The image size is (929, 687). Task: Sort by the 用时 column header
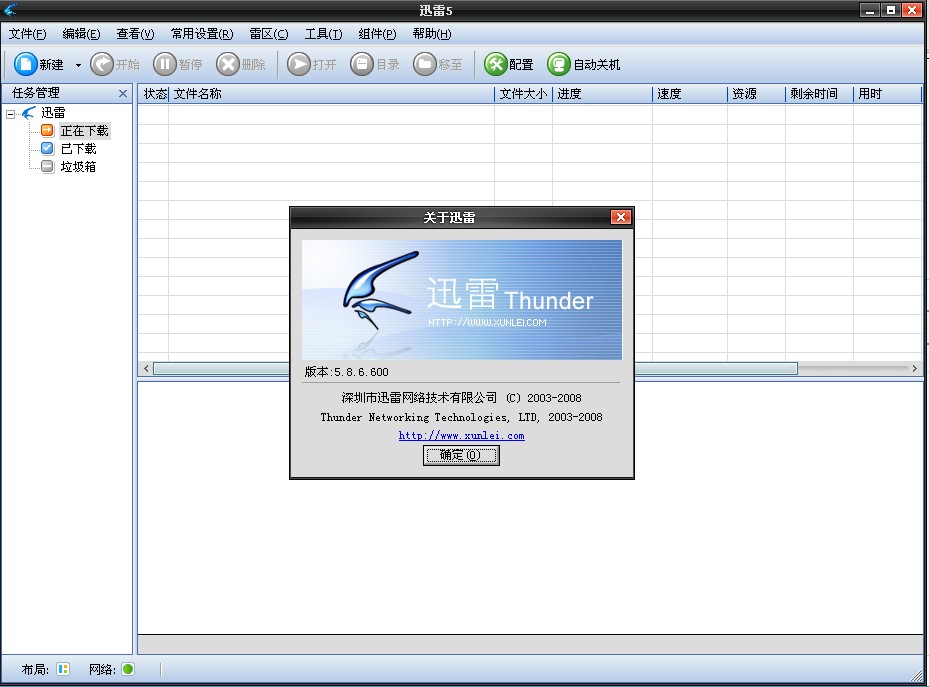tap(887, 94)
